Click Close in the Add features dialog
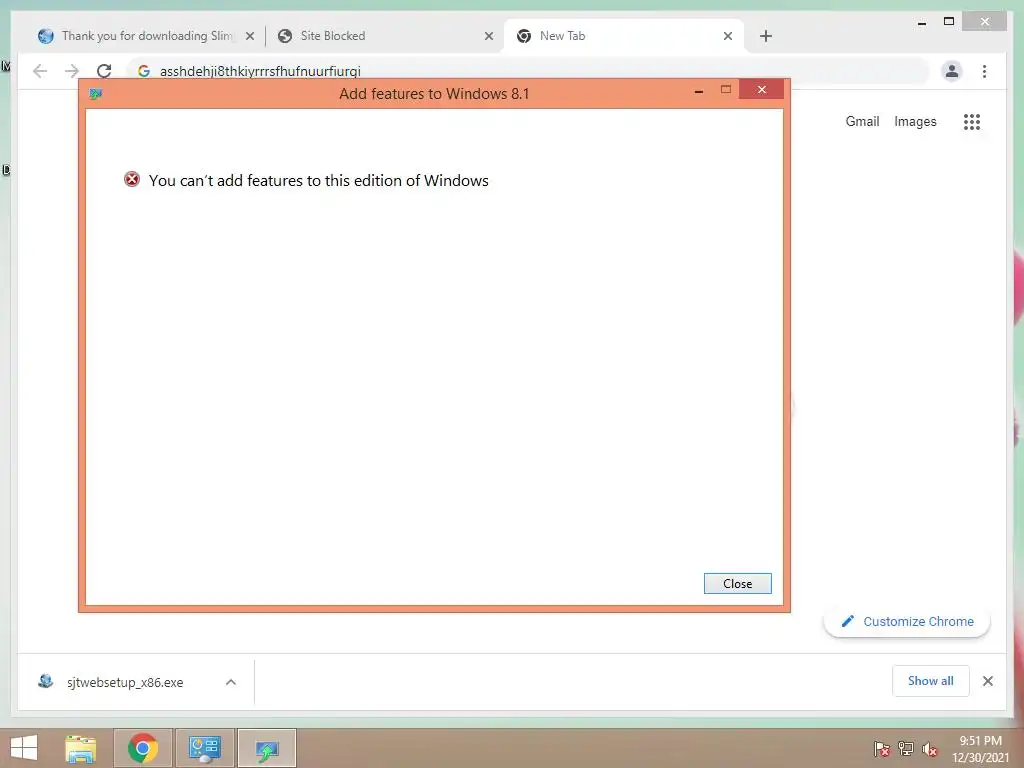1024x768 pixels. coord(737,583)
